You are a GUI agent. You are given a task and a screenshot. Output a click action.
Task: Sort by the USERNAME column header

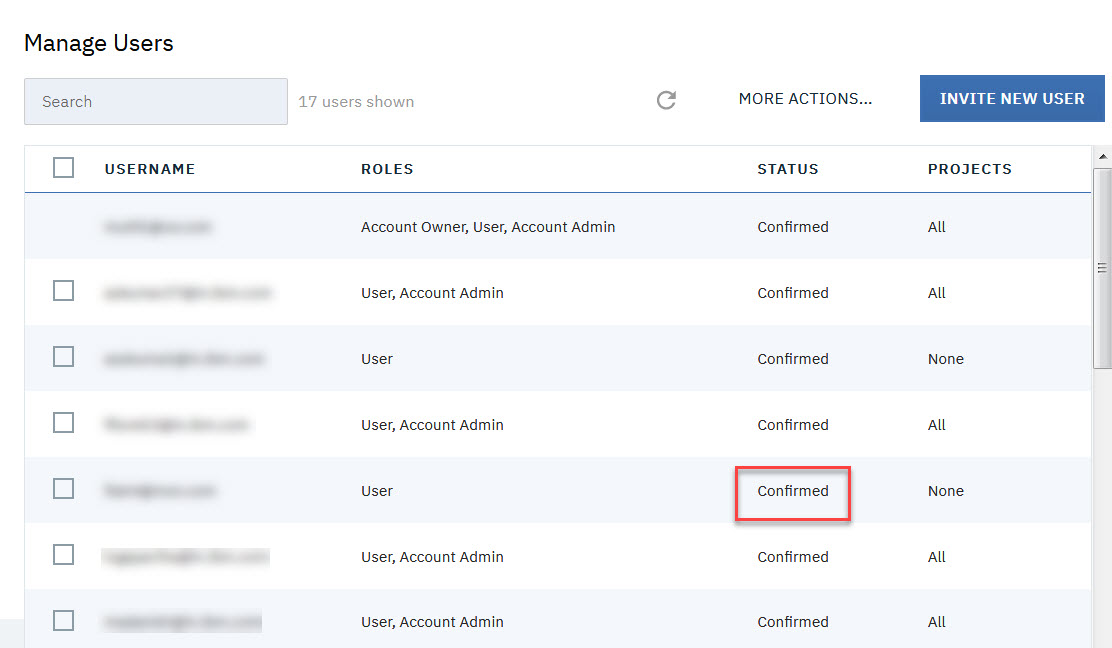point(150,169)
